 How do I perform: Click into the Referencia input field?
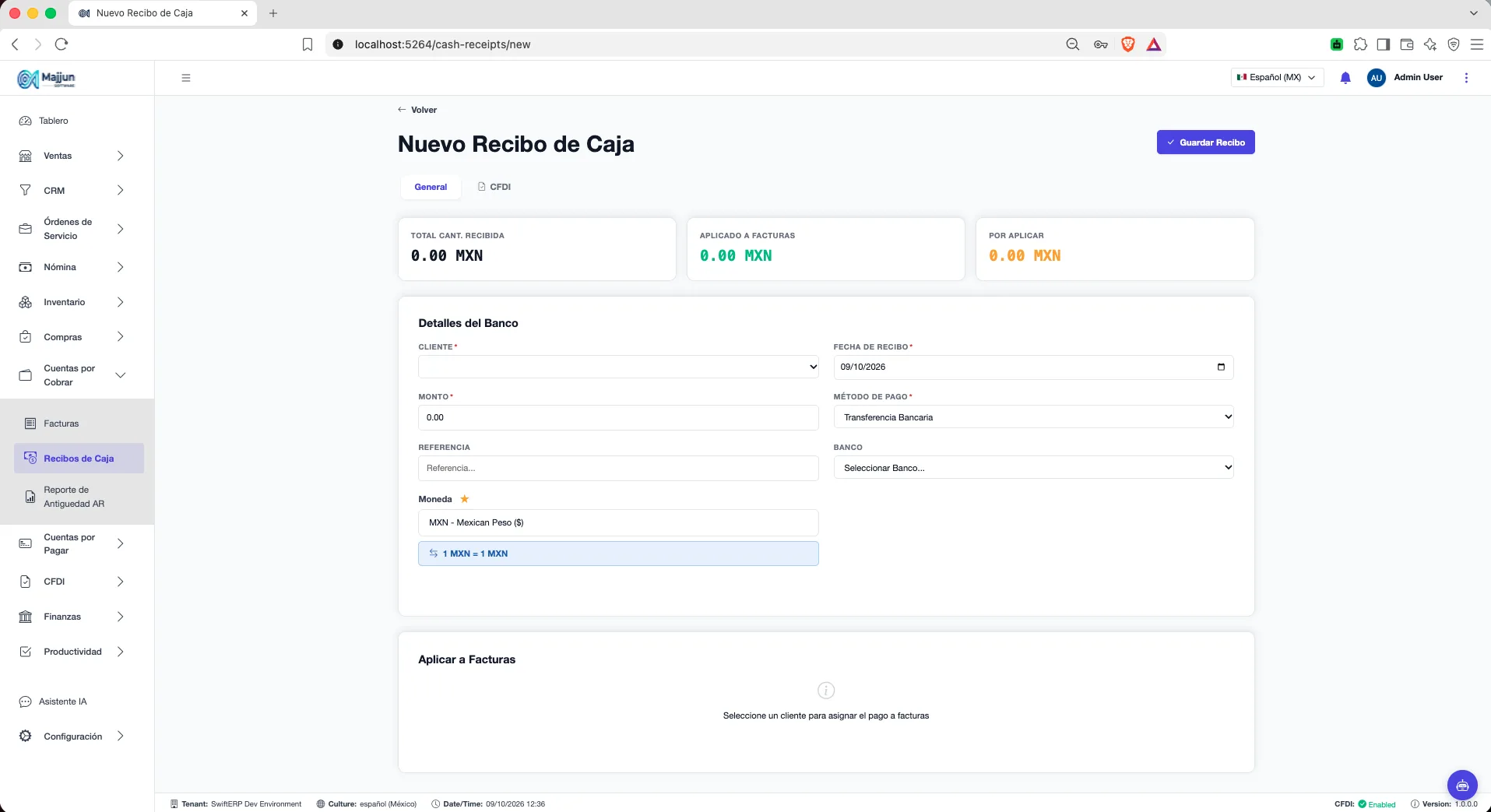pos(618,468)
